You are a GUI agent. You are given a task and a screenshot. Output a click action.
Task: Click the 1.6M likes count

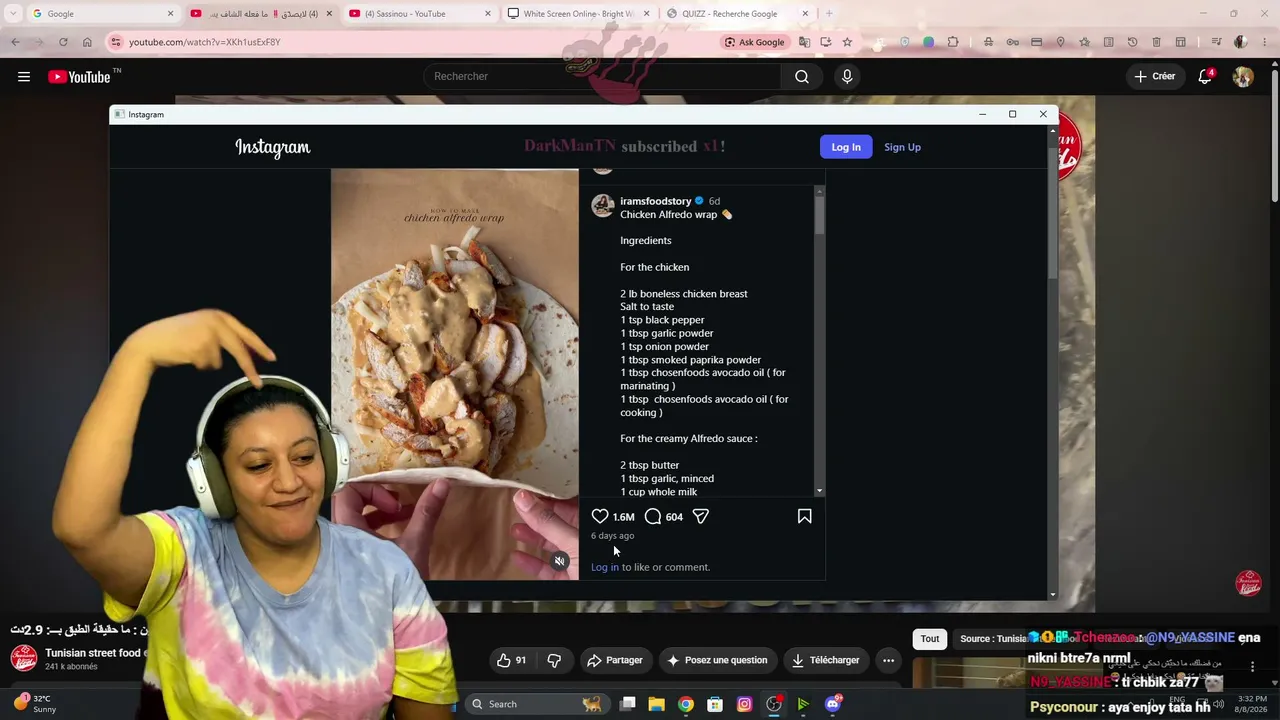623,517
